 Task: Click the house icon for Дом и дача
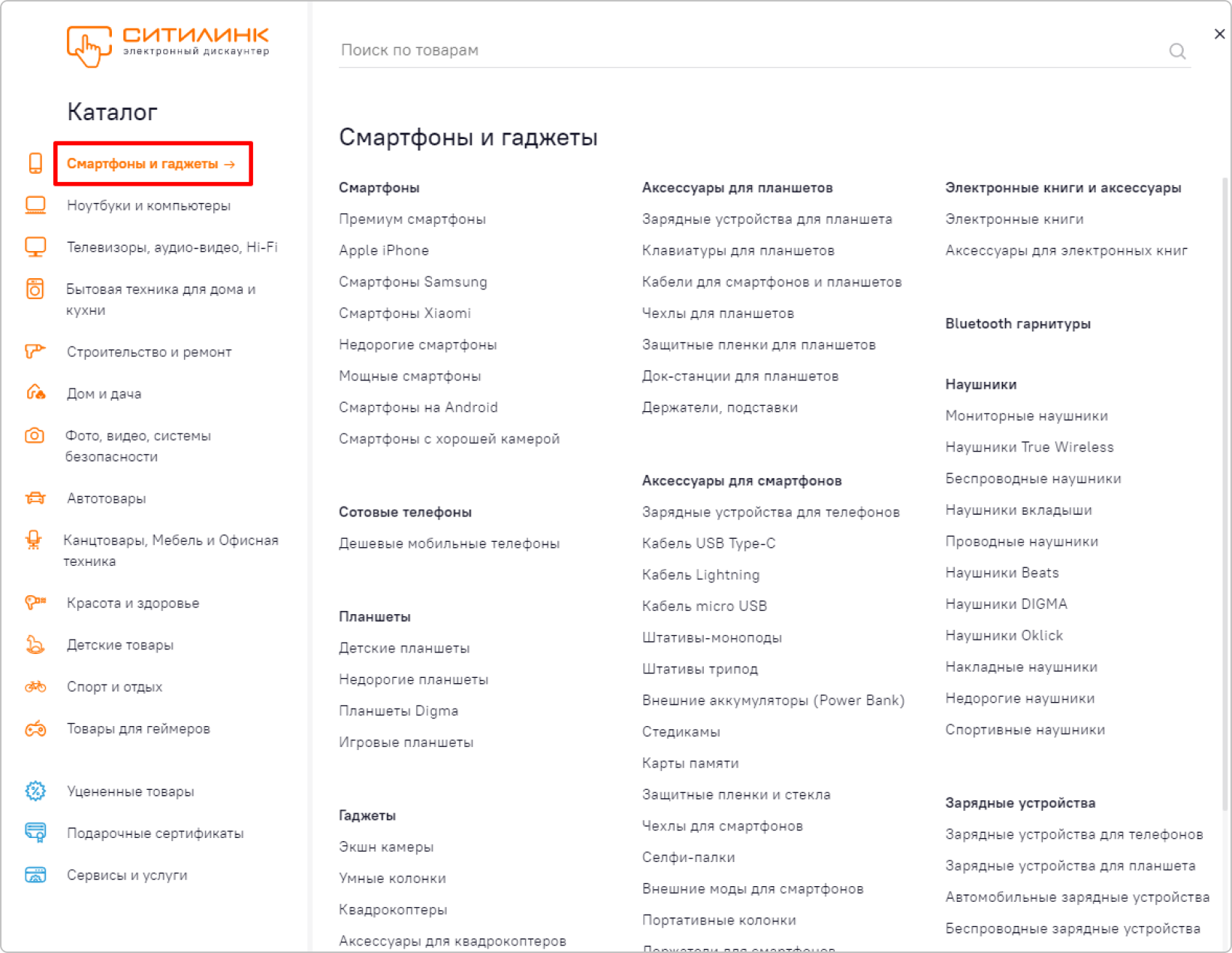pyautogui.click(x=35, y=392)
